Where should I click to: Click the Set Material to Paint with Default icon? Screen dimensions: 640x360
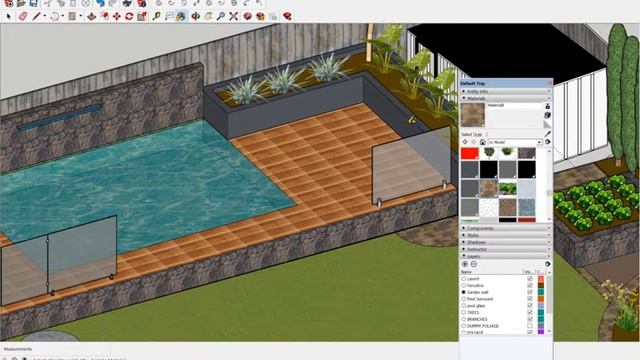click(548, 124)
